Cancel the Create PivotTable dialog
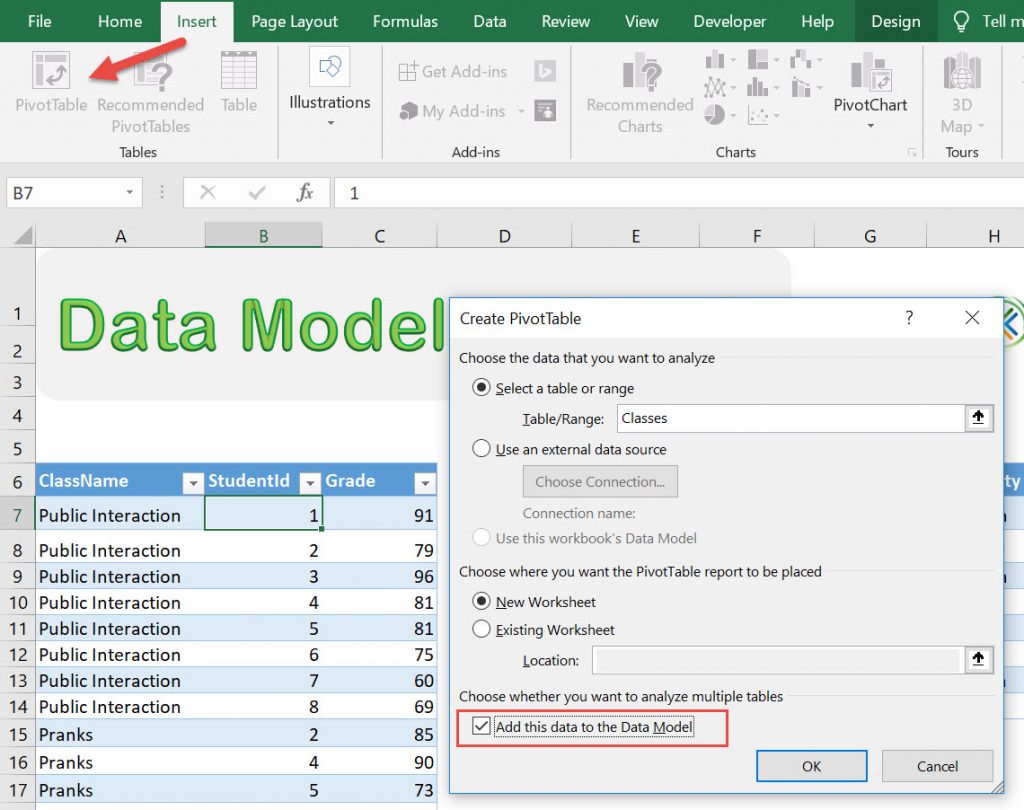Viewport: 1024px width, 810px height. point(937,765)
